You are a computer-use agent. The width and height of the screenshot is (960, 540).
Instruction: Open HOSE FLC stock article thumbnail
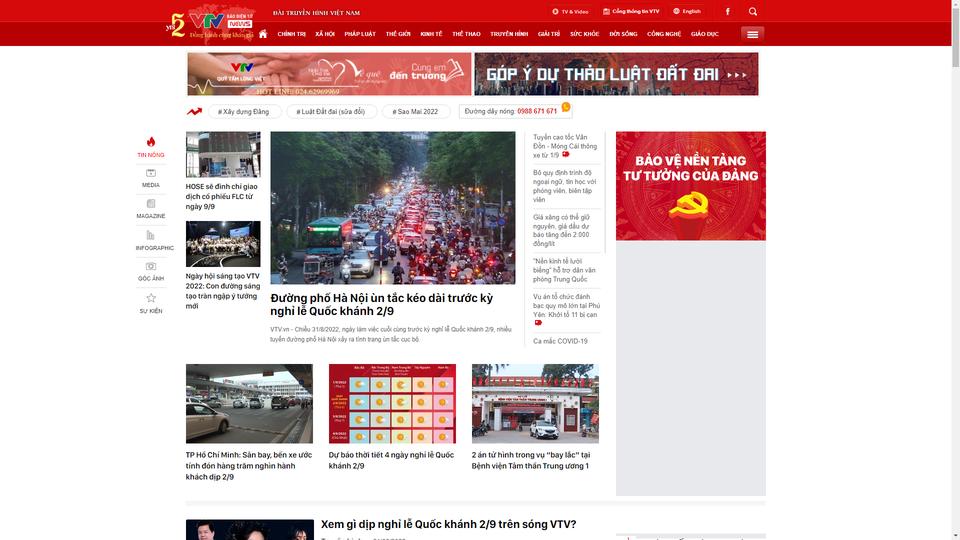[223, 154]
